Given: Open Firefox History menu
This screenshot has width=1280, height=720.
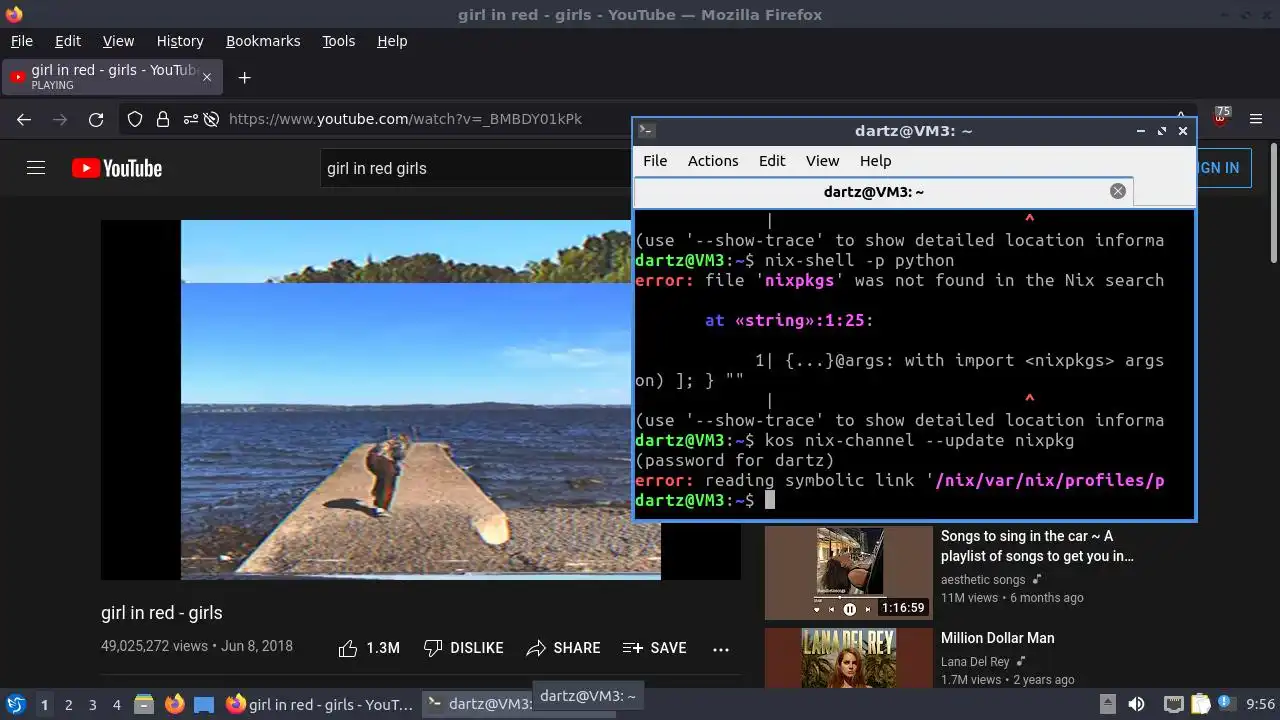Looking at the screenshot, I should tap(180, 41).
